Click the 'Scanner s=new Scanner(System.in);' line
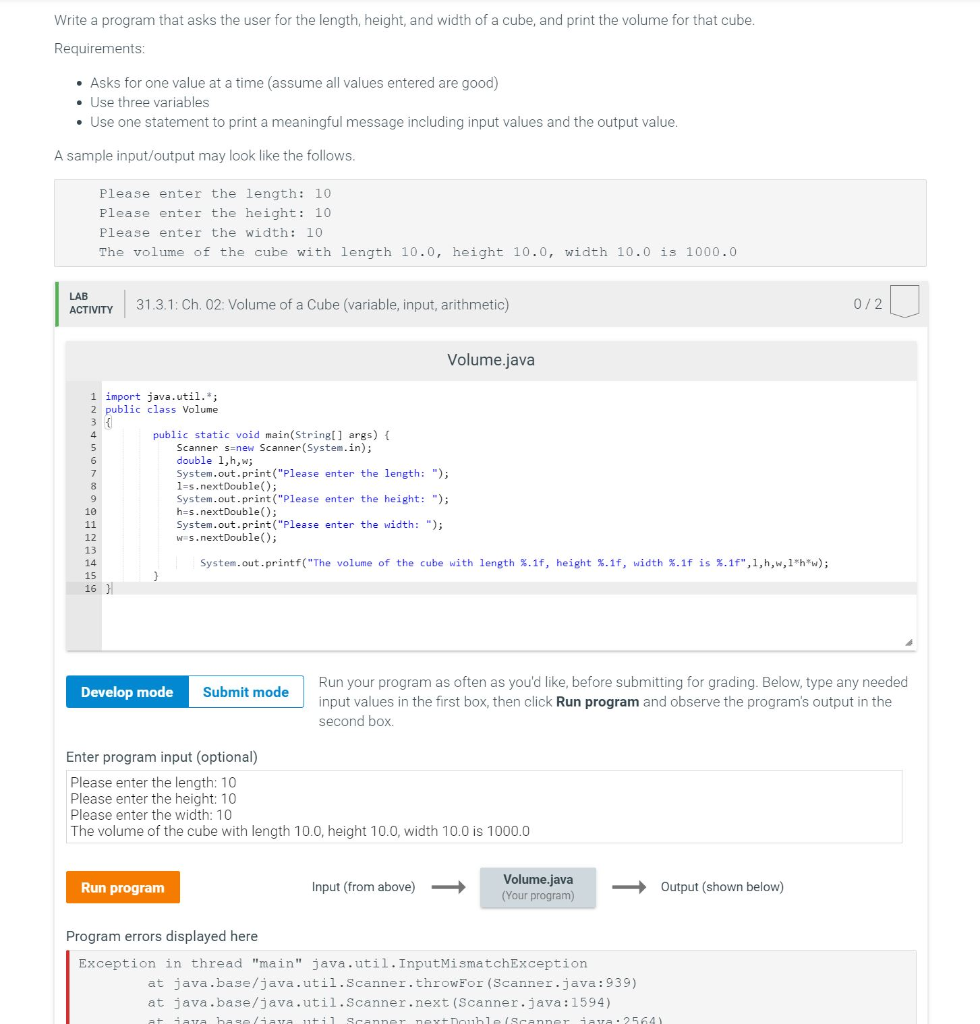This screenshot has width=980, height=1024. pyautogui.click(x=274, y=448)
